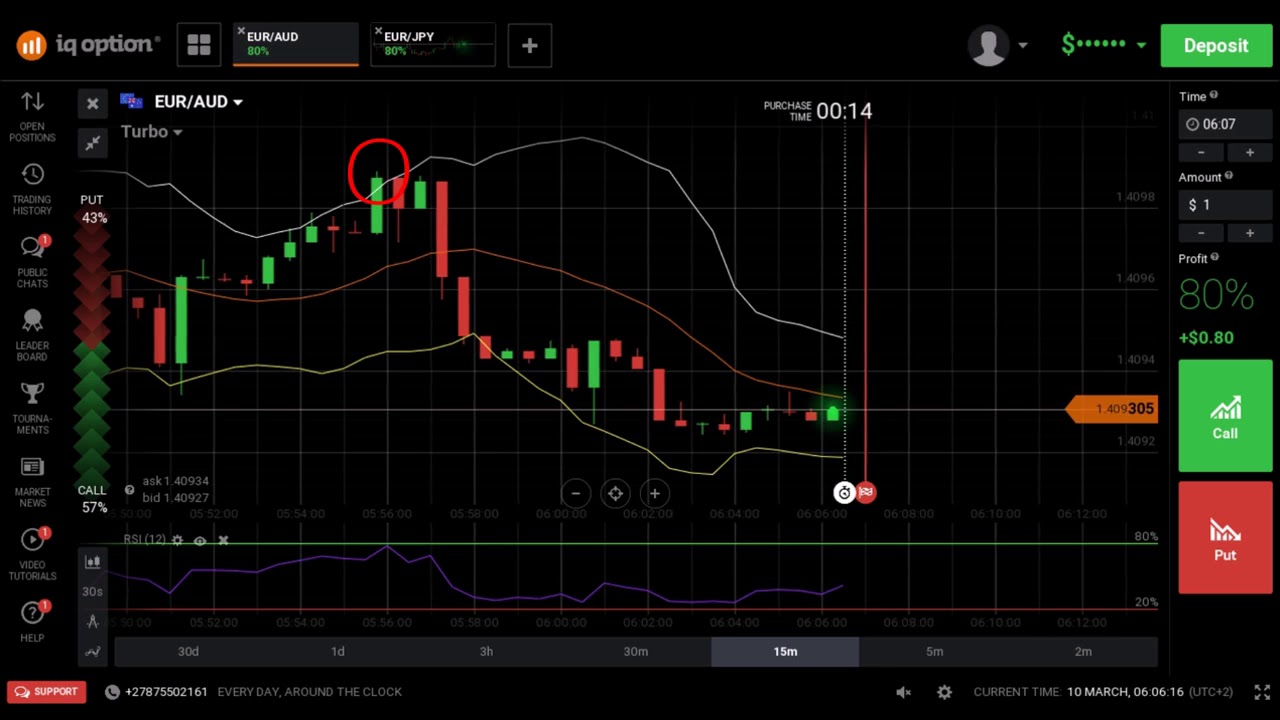Decrease the expiration time
This screenshot has width=1280, height=720.
pos(1201,152)
